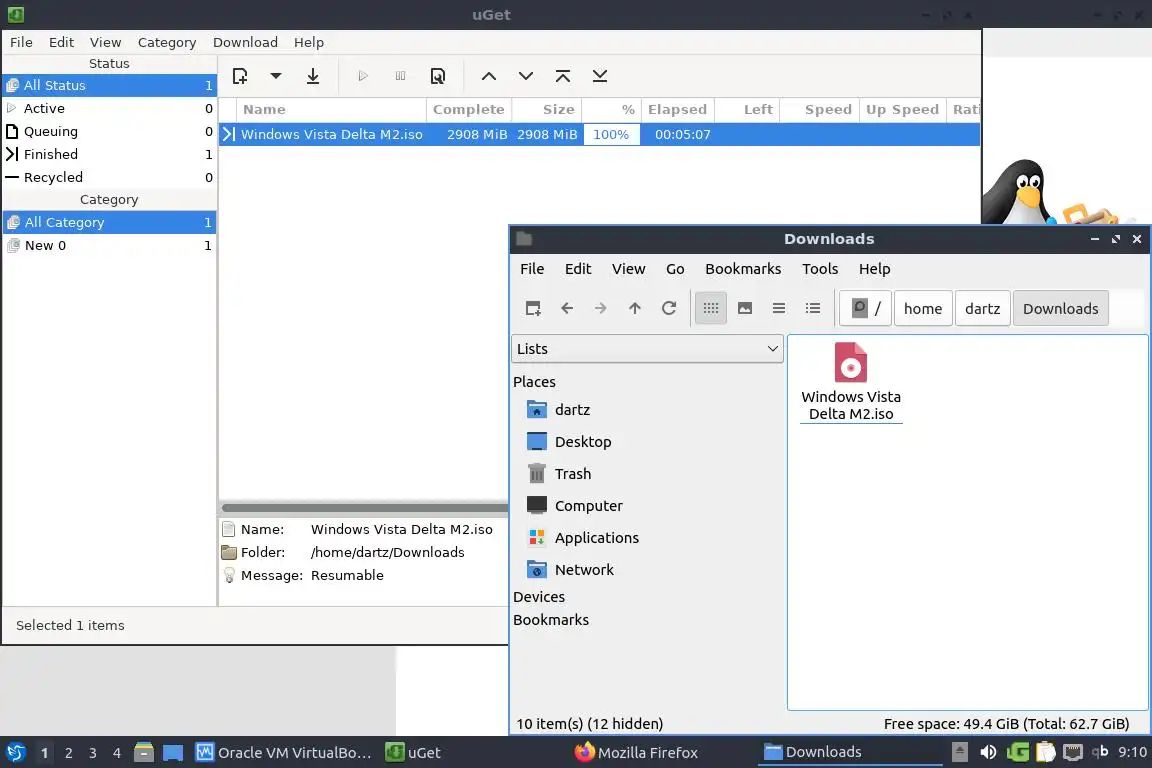The width and height of the screenshot is (1152, 768).
Task: Open the uGet Download menu
Action: tap(245, 42)
